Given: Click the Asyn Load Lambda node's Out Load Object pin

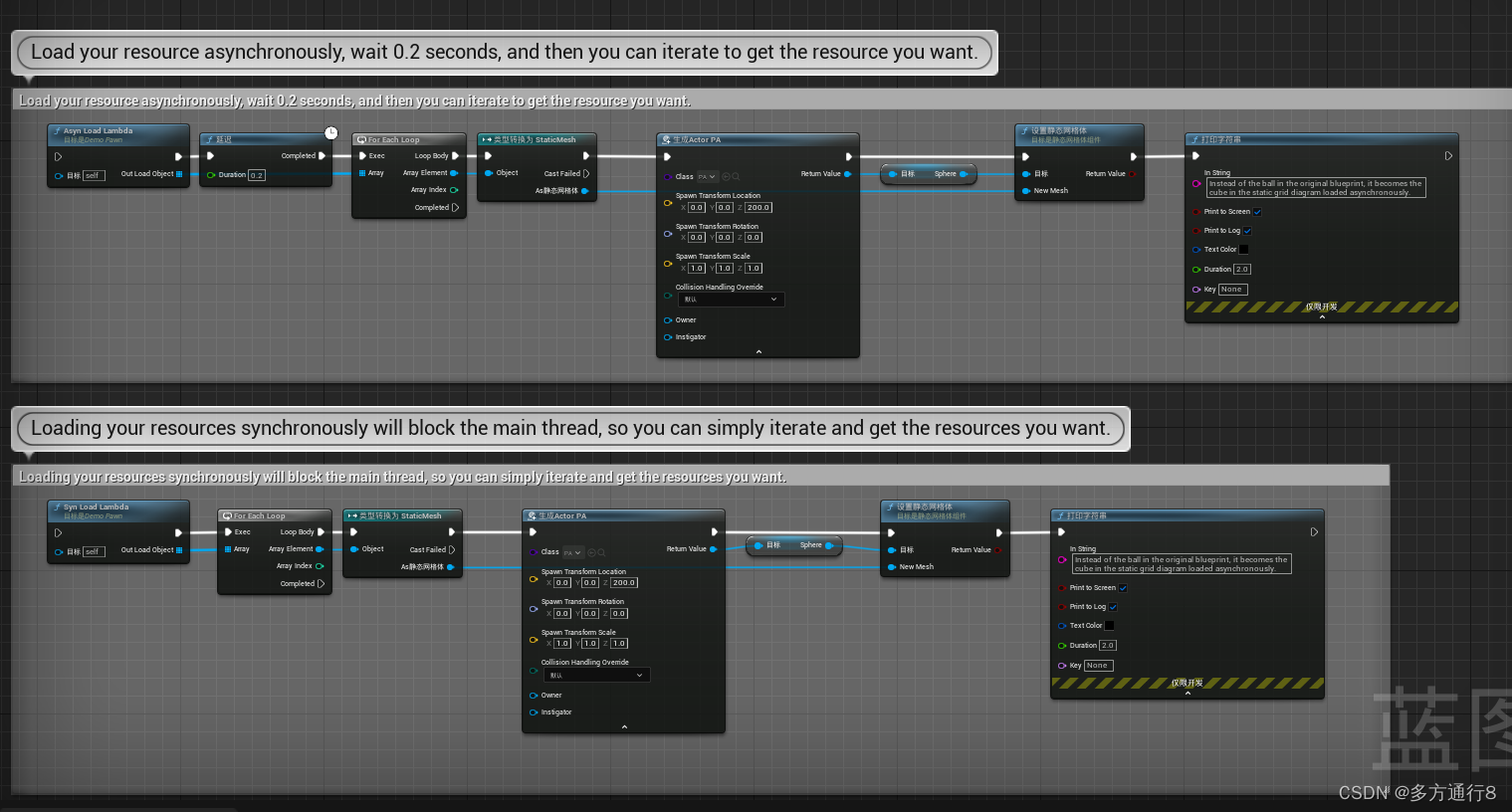Looking at the screenshot, I should click(x=179, y=174).
